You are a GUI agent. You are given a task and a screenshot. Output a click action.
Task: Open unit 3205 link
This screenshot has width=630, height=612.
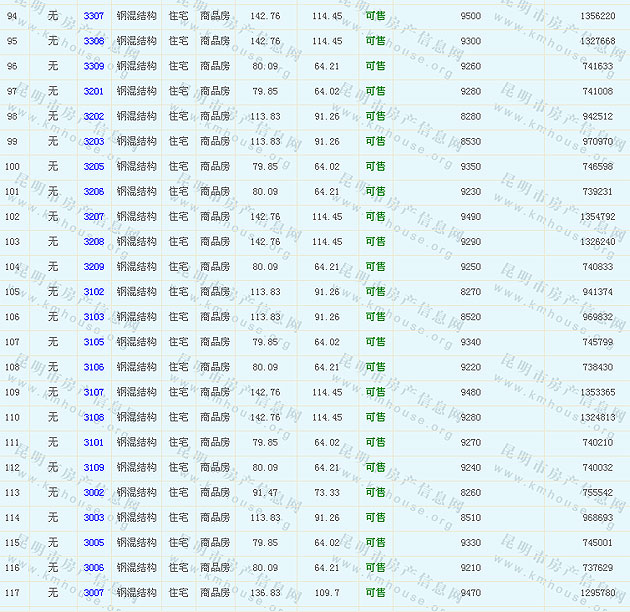93,167
